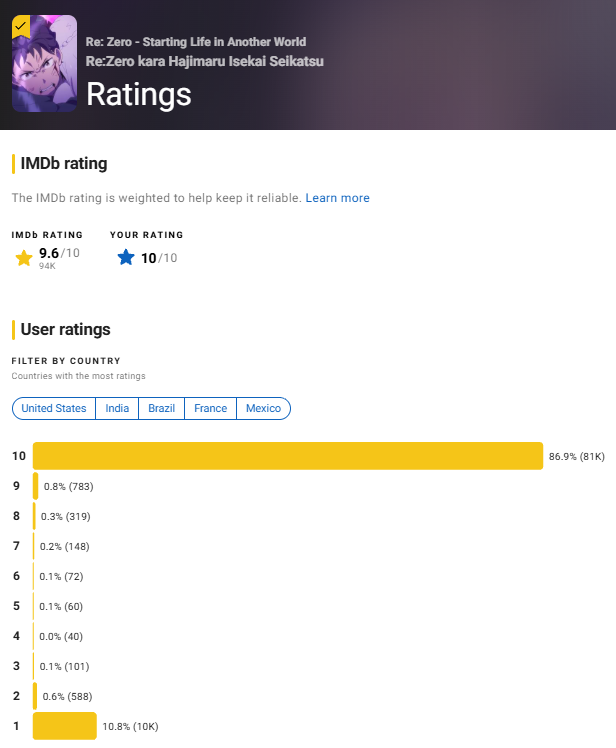Image resolution: width=616 pixels, height=748 pixels.
Task: Open the Re:Zero poster thumbnail
Action: [44, 63]
